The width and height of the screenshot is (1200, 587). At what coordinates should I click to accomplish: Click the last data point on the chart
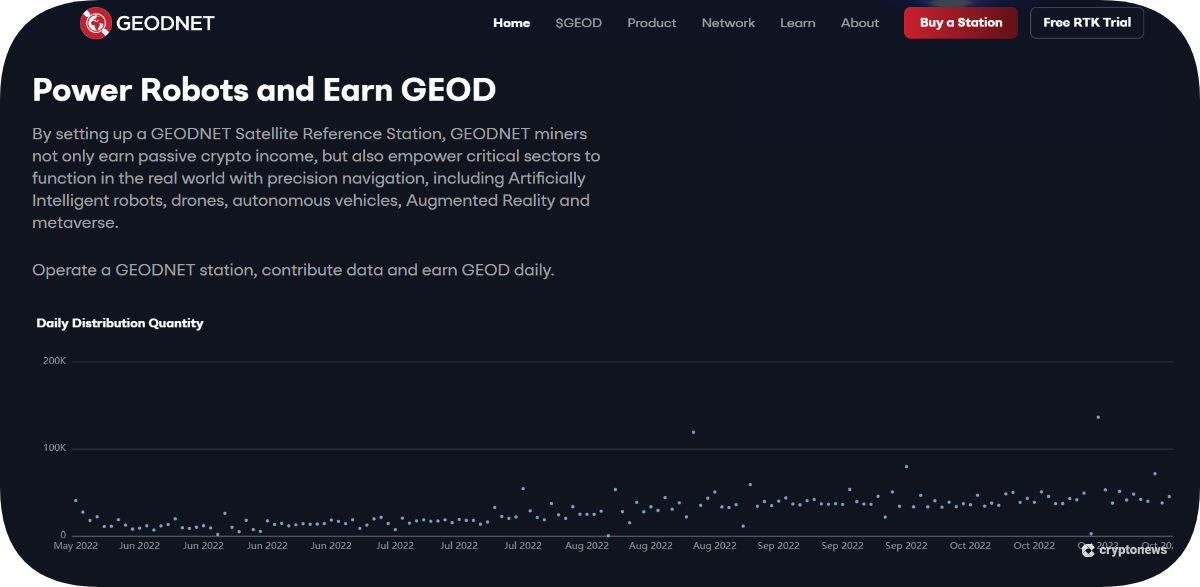(1169, 497)
